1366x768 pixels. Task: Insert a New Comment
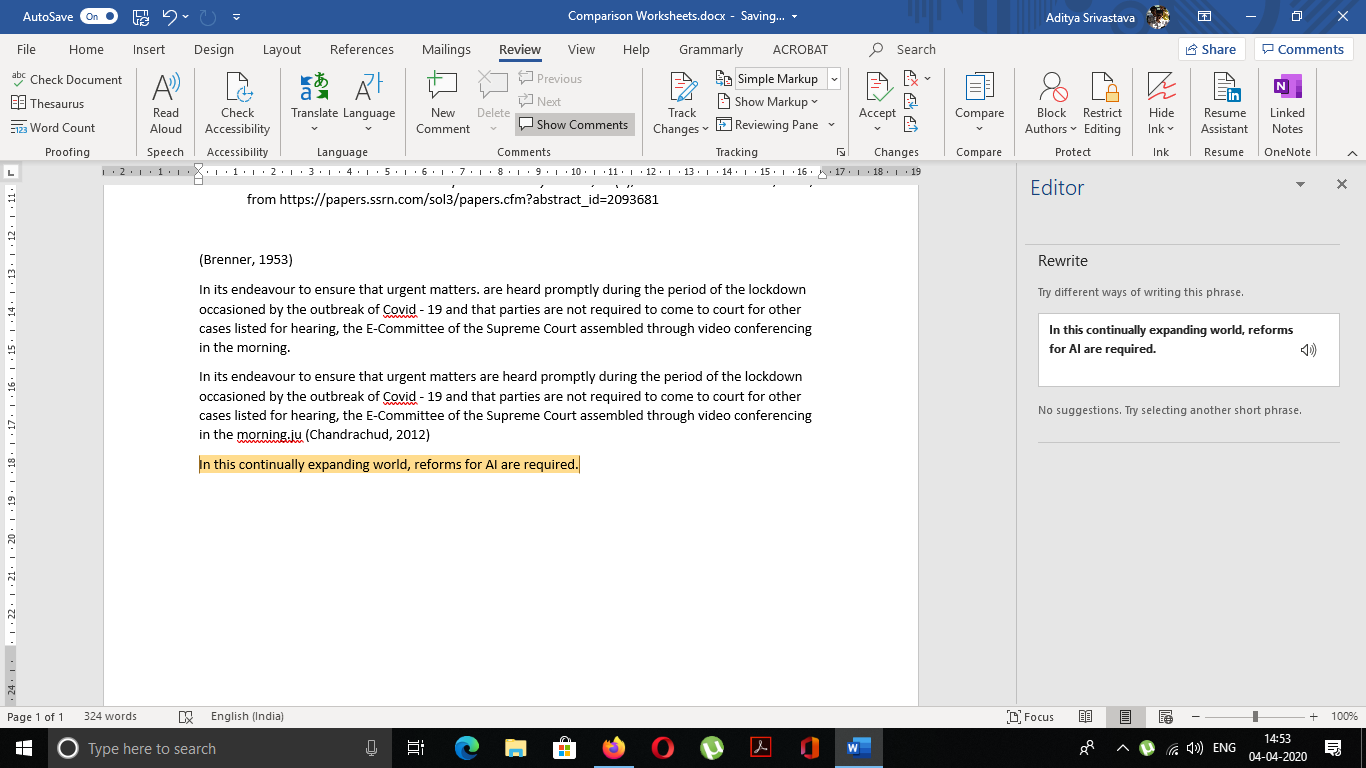[443, 104]
